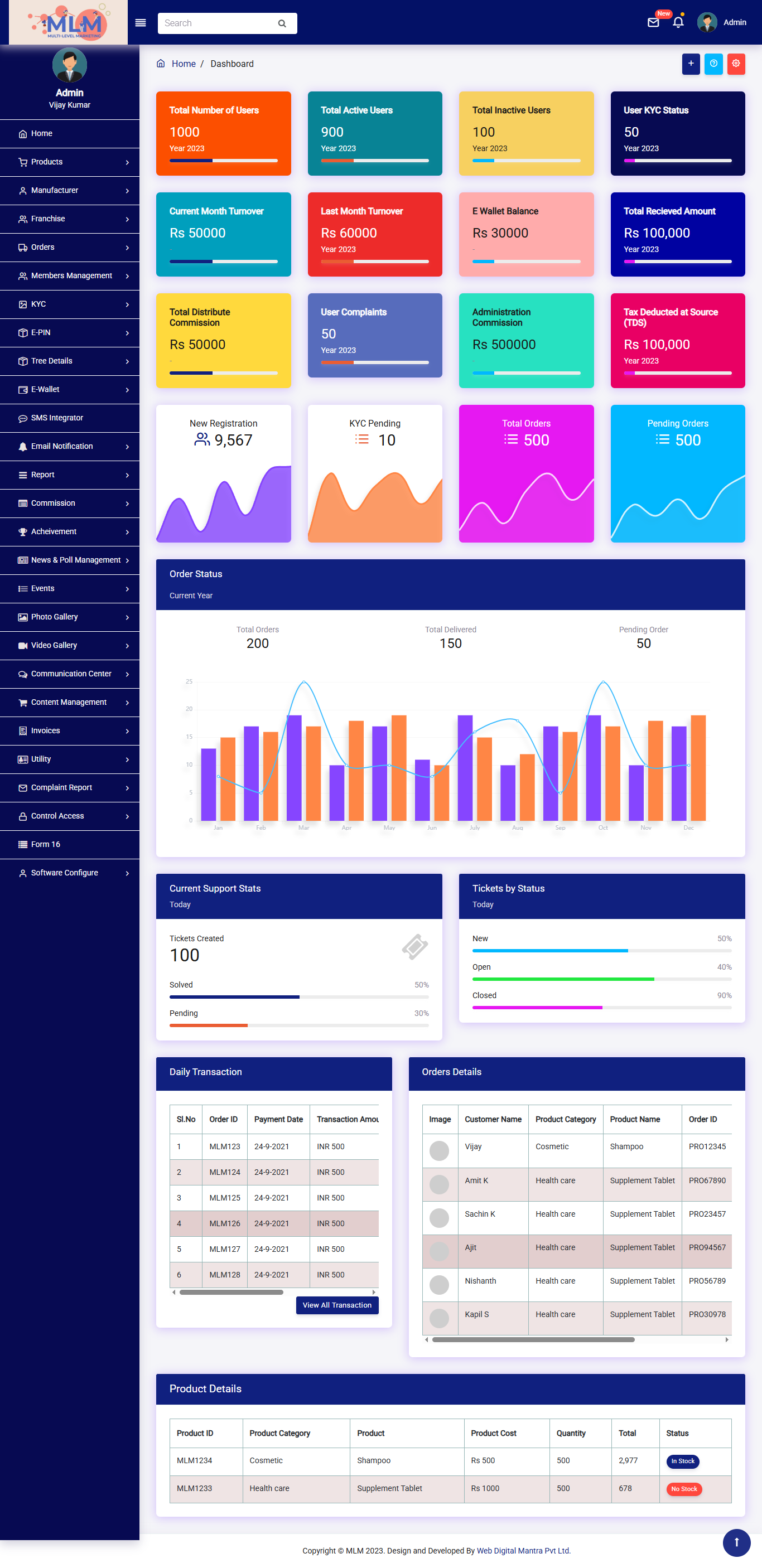Open the Web Digital Mantra Pvt Ltd link
Image resolution: width=762 pixels, height=1568 pixels.
pos(523,1550)
